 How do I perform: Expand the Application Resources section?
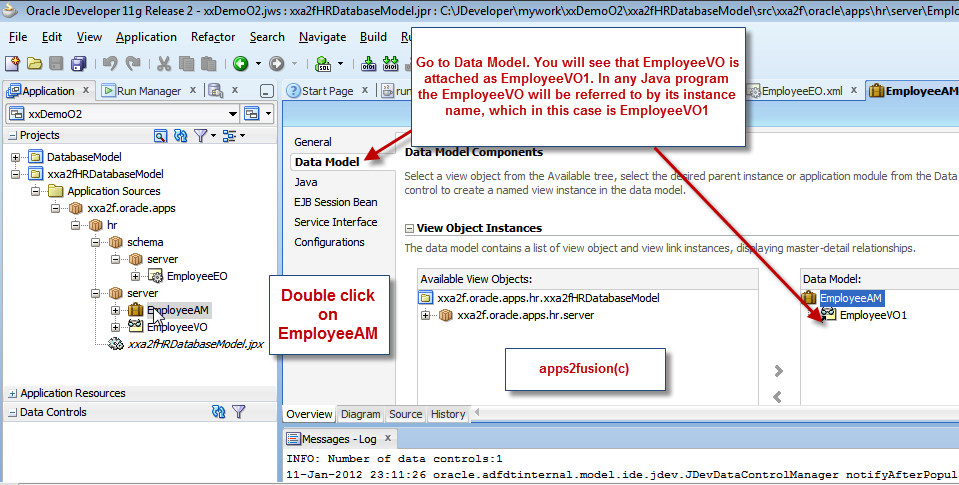tap(12, 394)
